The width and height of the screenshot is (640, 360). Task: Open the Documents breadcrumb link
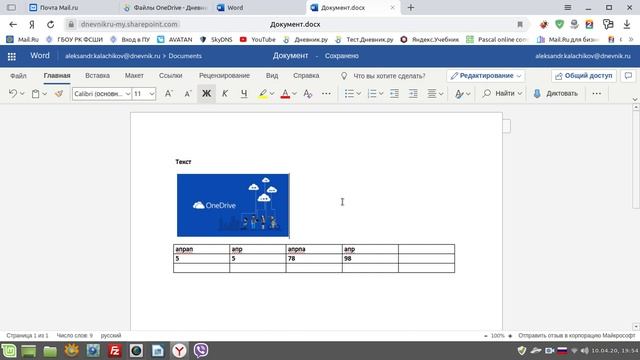pyautogui.click(x=185, y=56)
